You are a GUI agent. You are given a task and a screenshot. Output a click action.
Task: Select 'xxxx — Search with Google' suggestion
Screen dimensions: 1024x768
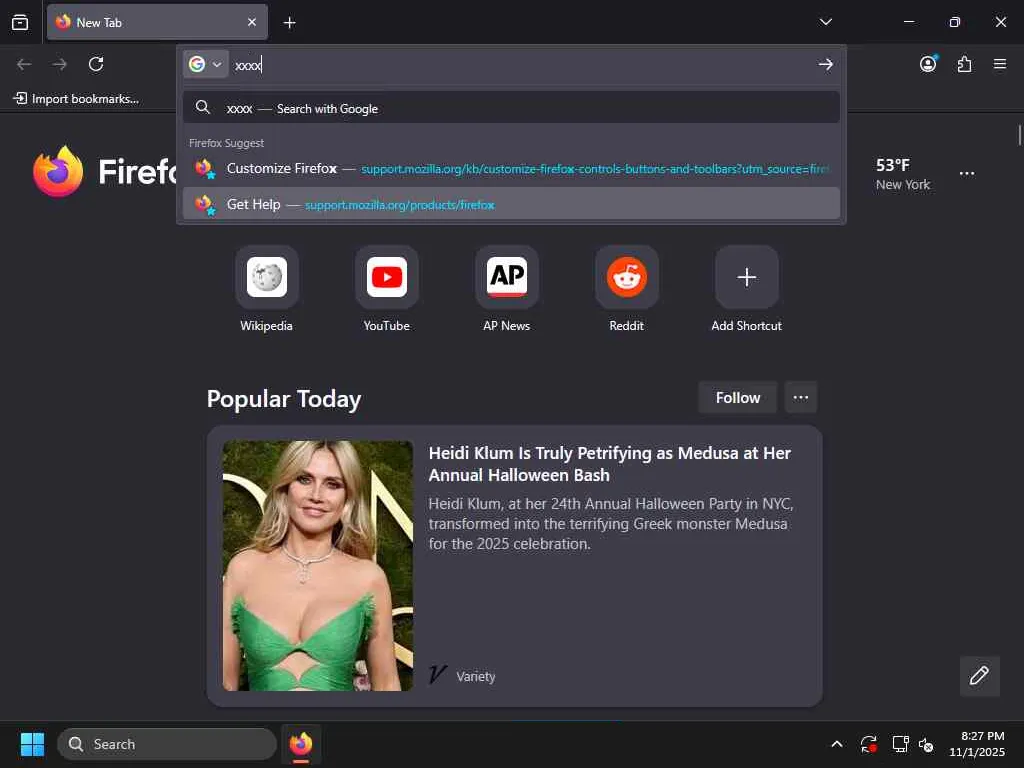click(511, 108)
